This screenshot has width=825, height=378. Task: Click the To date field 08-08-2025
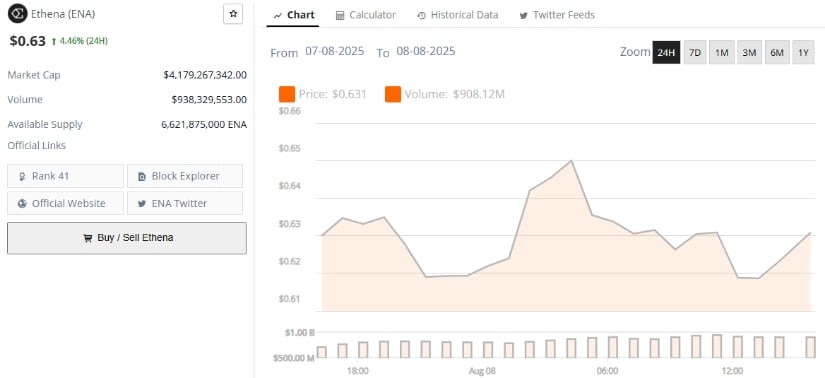[426, 52]
